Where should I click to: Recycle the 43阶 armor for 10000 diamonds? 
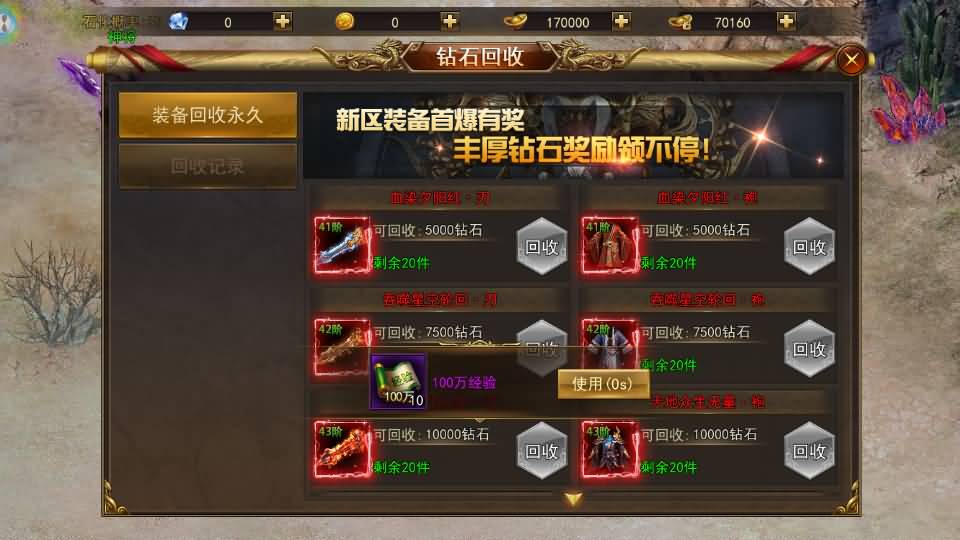[x=809, y=451]
